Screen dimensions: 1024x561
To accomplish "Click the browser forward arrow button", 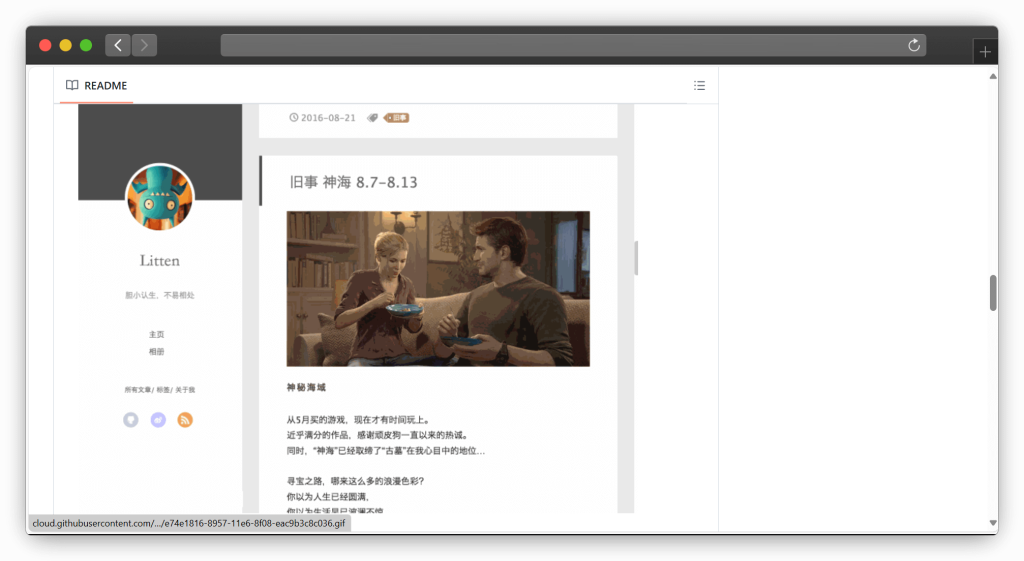I will pos(145,45).
